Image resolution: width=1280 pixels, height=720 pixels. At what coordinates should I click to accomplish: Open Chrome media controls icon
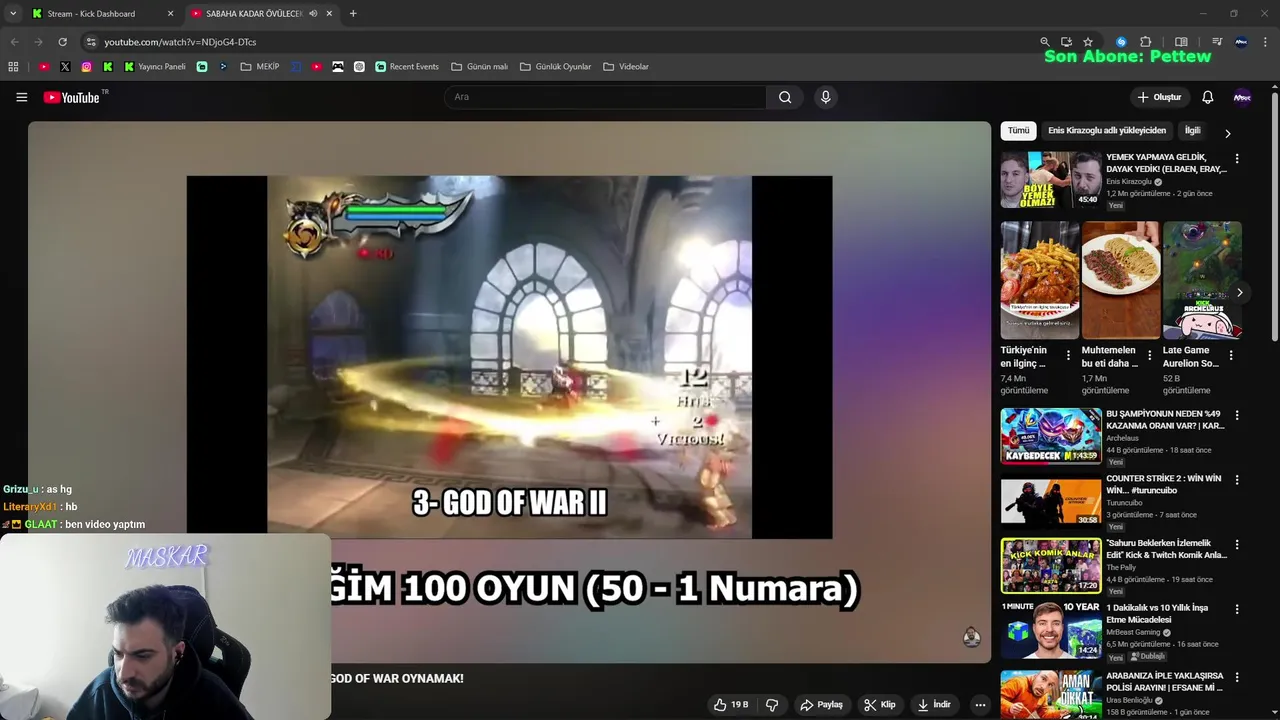click(x=1217, y=42)
